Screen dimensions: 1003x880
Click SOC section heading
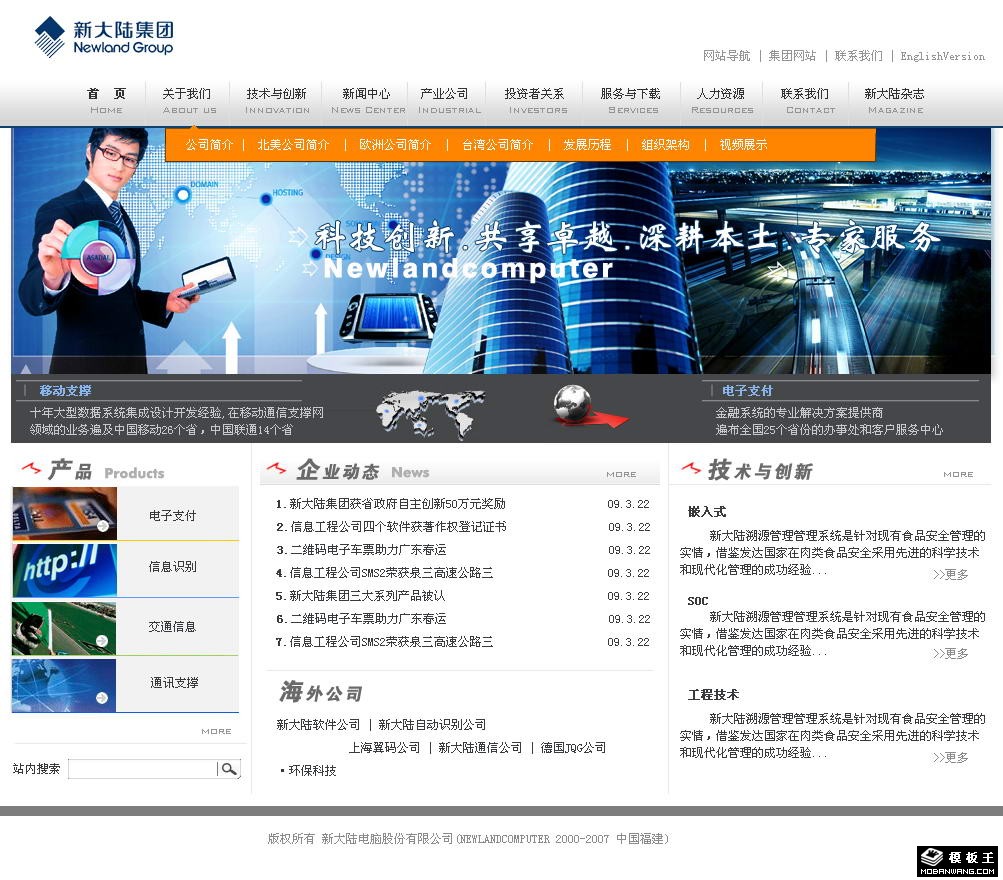tap(698, 601)
